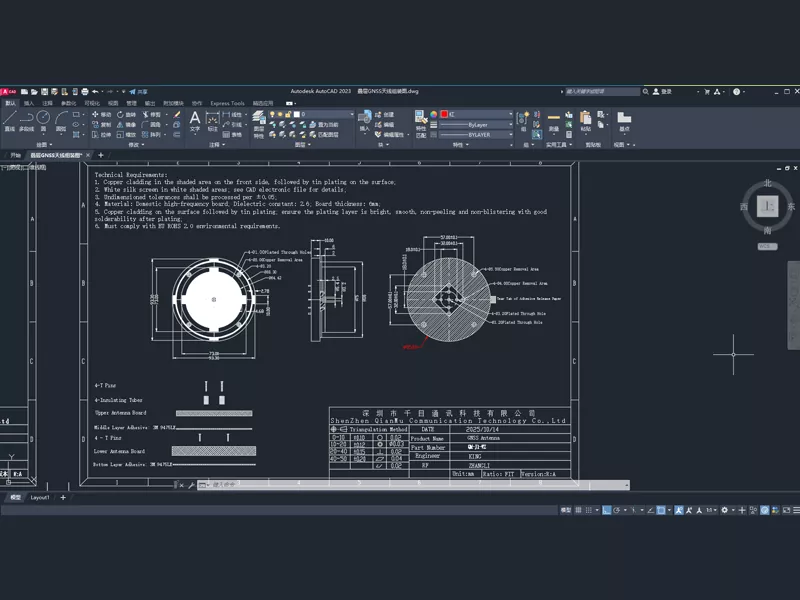Toggle polar tracking in status bar
This screenshot has width=800, height=600.
pyautogui.click(x=616, y=510)
